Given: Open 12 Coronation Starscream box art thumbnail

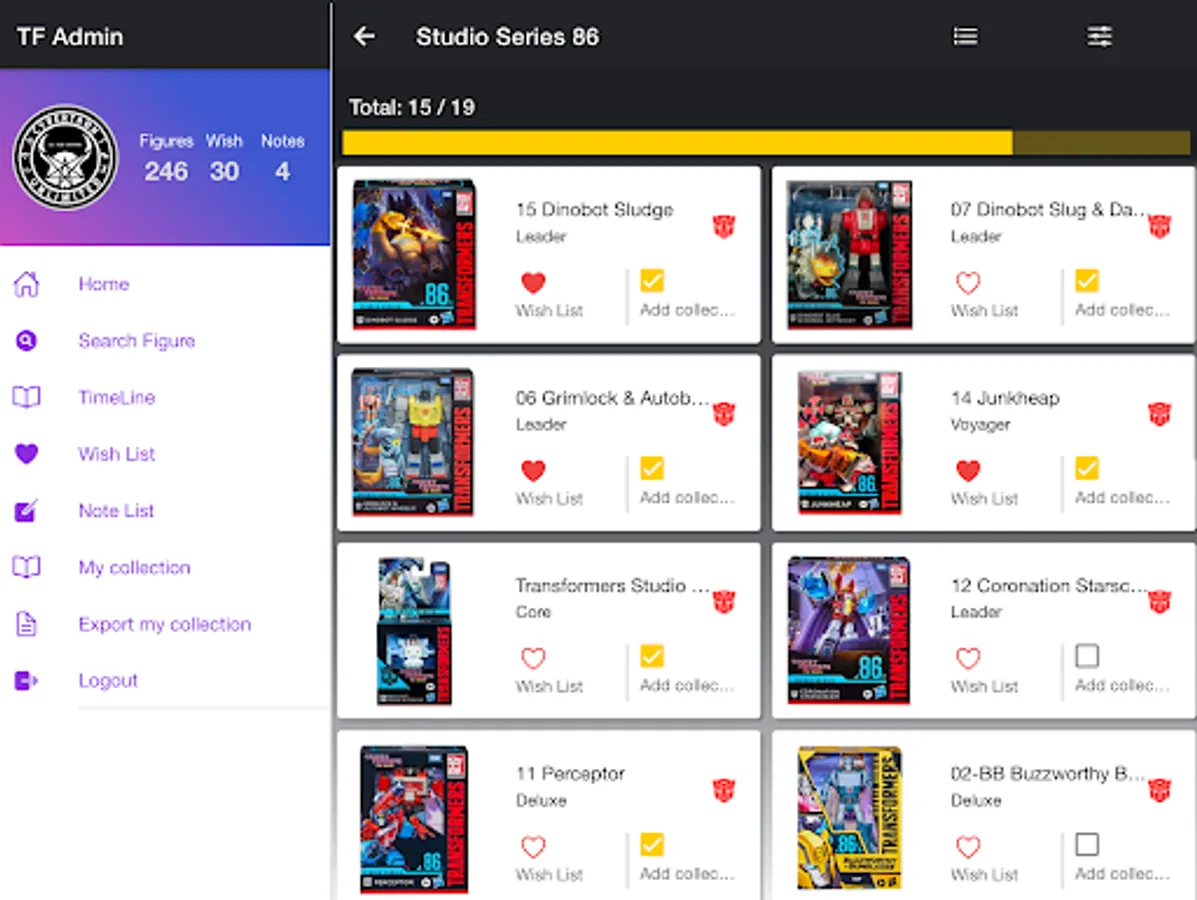Looking at the screenshot, I should pyautogui.click(x=849, y=630).
